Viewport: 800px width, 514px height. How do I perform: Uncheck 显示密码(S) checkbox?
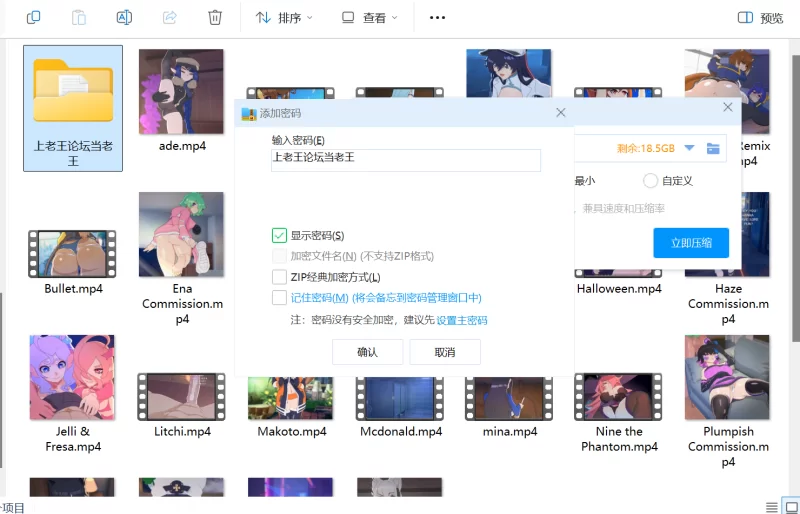click(279, 235)
